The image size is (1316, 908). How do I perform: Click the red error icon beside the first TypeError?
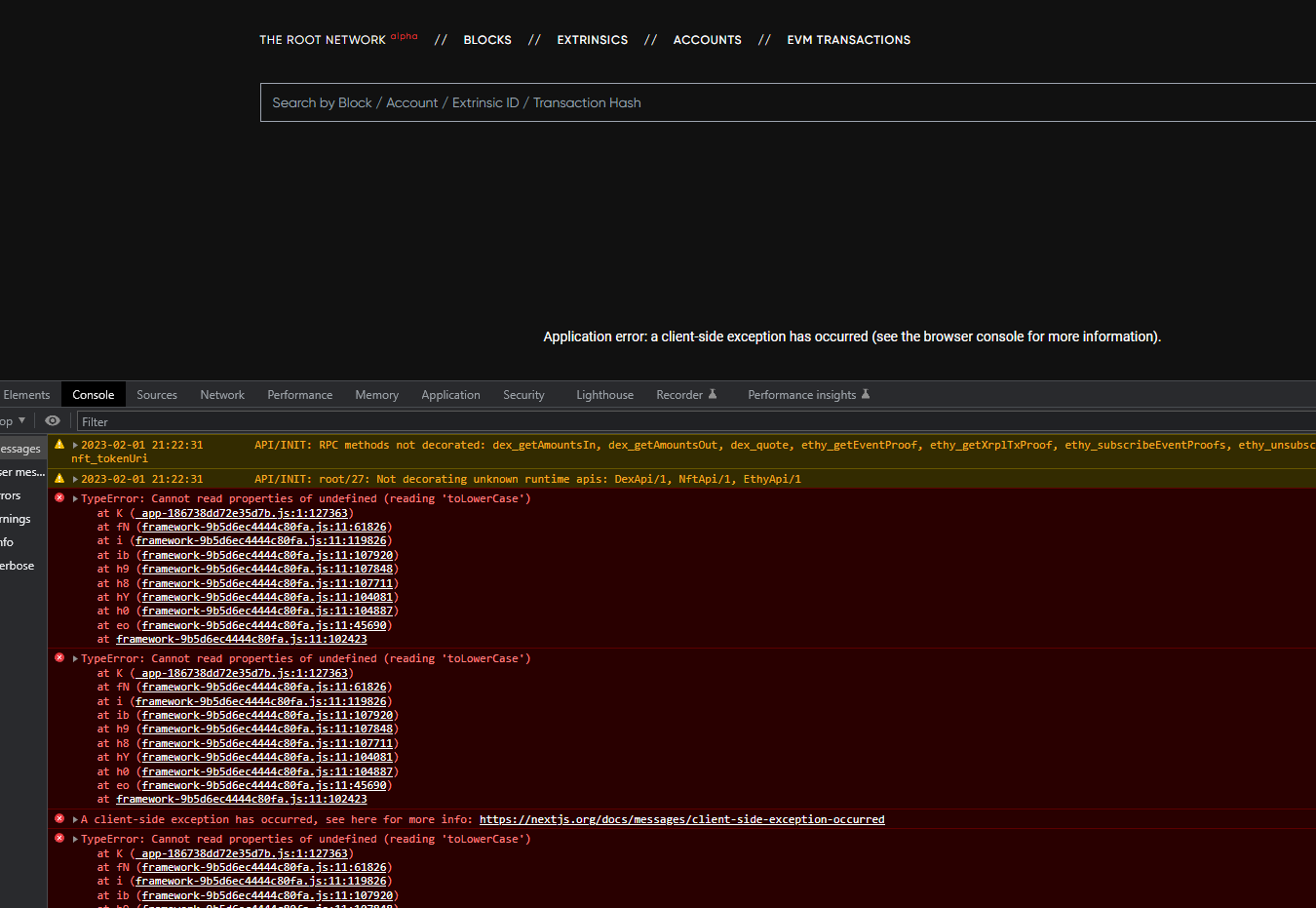tap(58, 497)
